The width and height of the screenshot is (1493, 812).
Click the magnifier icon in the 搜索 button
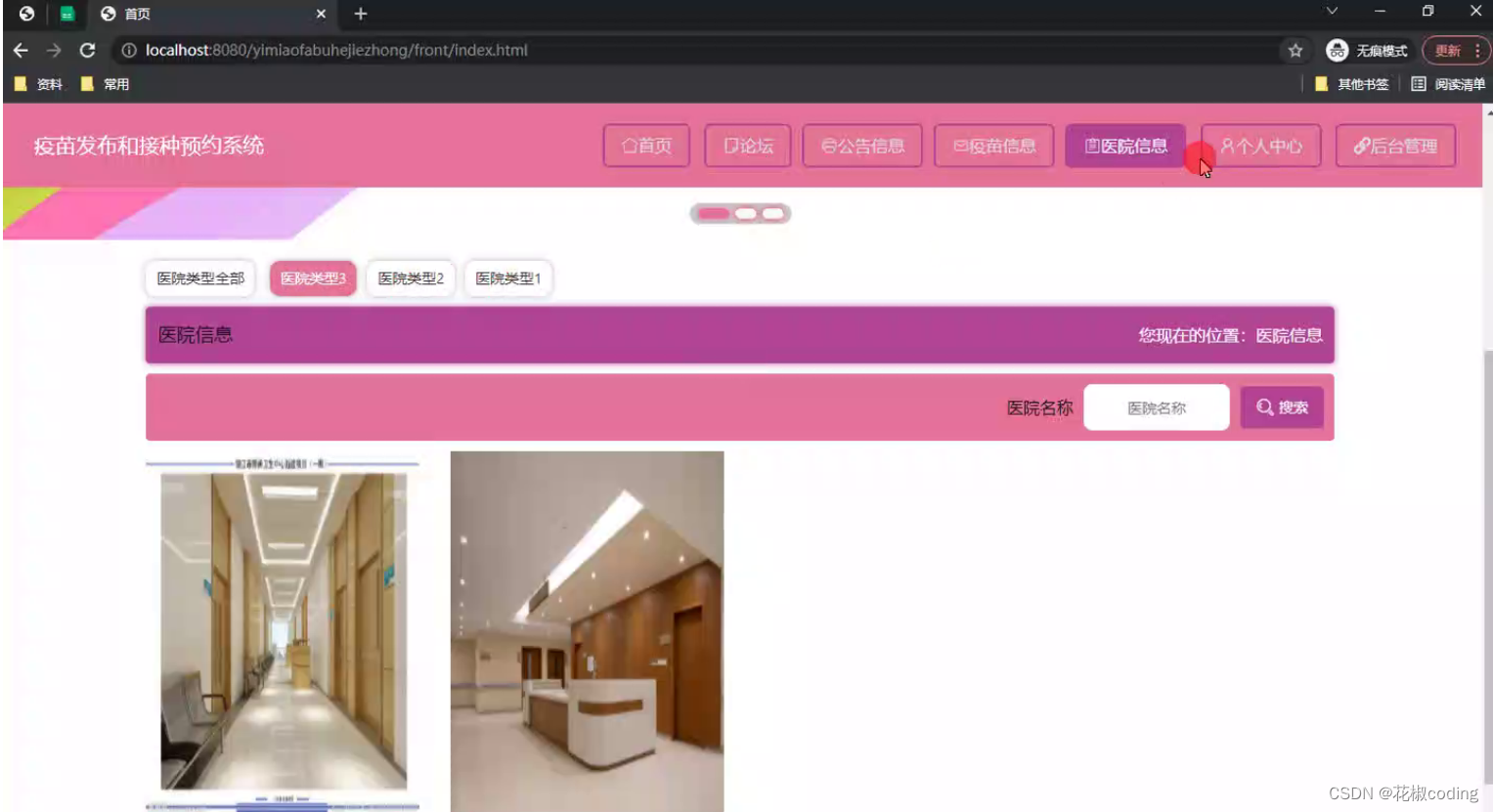1264,406
